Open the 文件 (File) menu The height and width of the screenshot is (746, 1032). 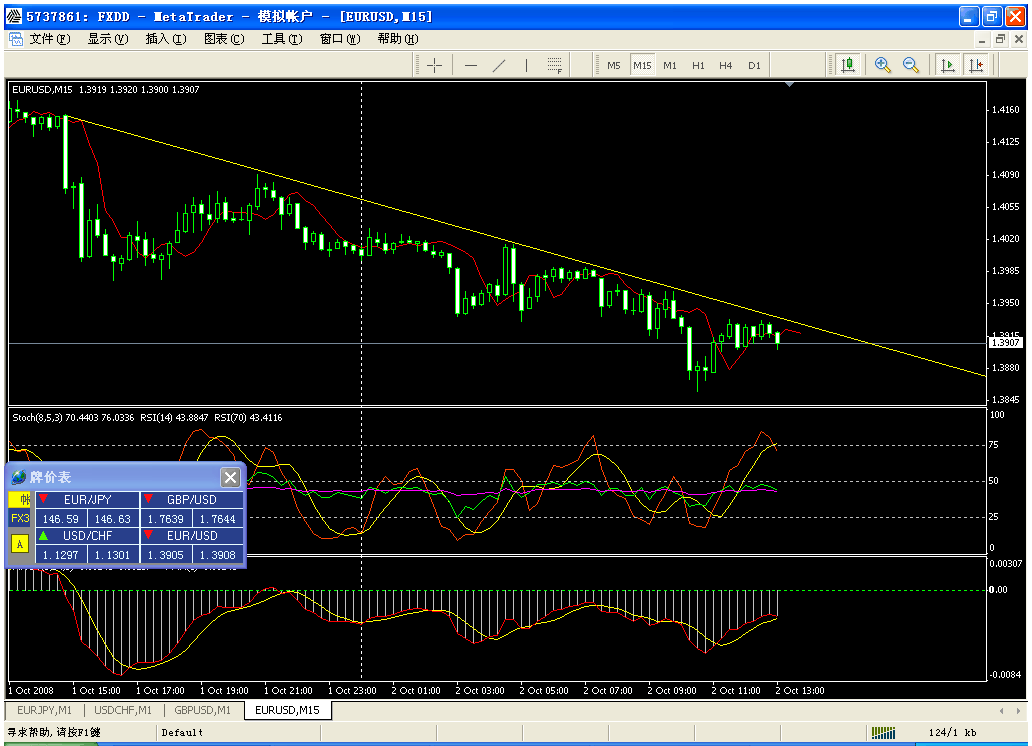click(x=49, y=39)
